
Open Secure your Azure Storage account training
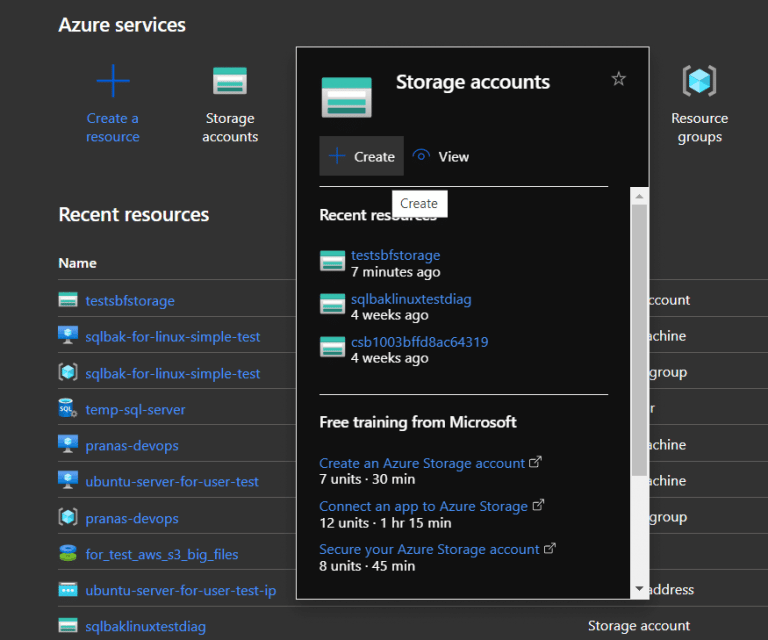pos(429,549)
